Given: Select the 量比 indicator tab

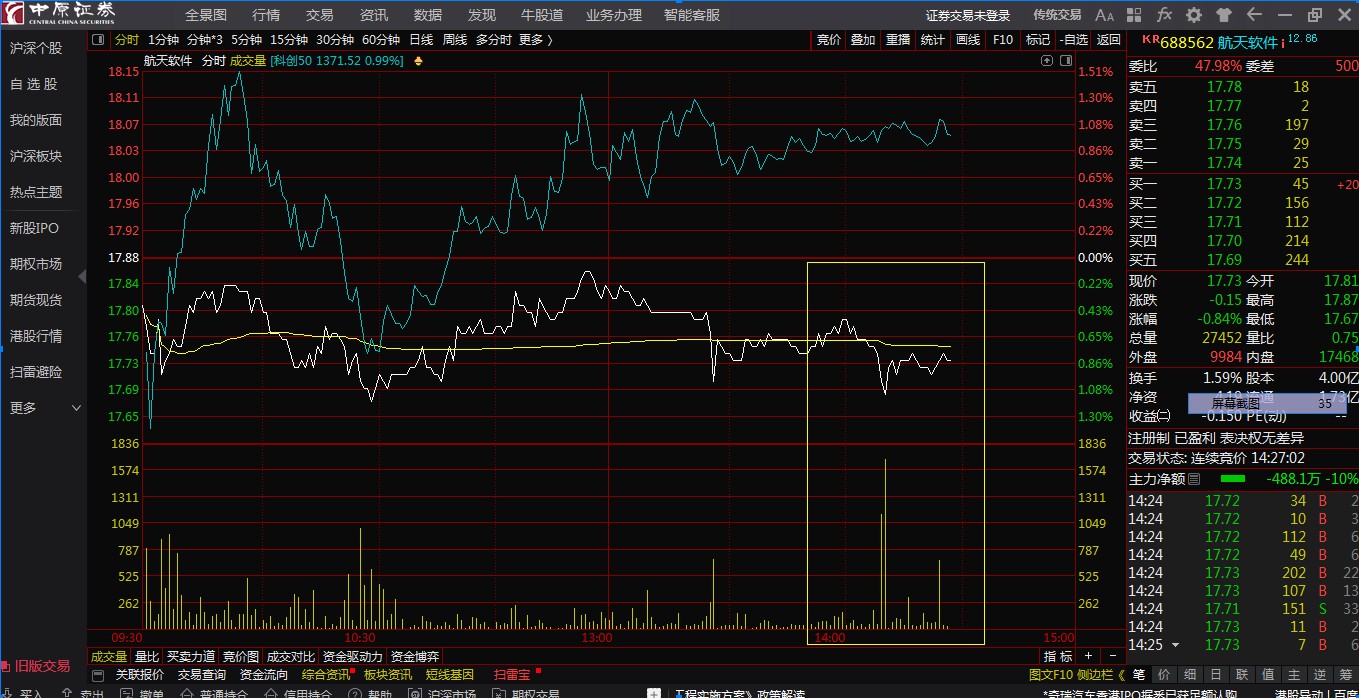Looking at the screenshot, I should pyautogui.click(x=147, y=657).
